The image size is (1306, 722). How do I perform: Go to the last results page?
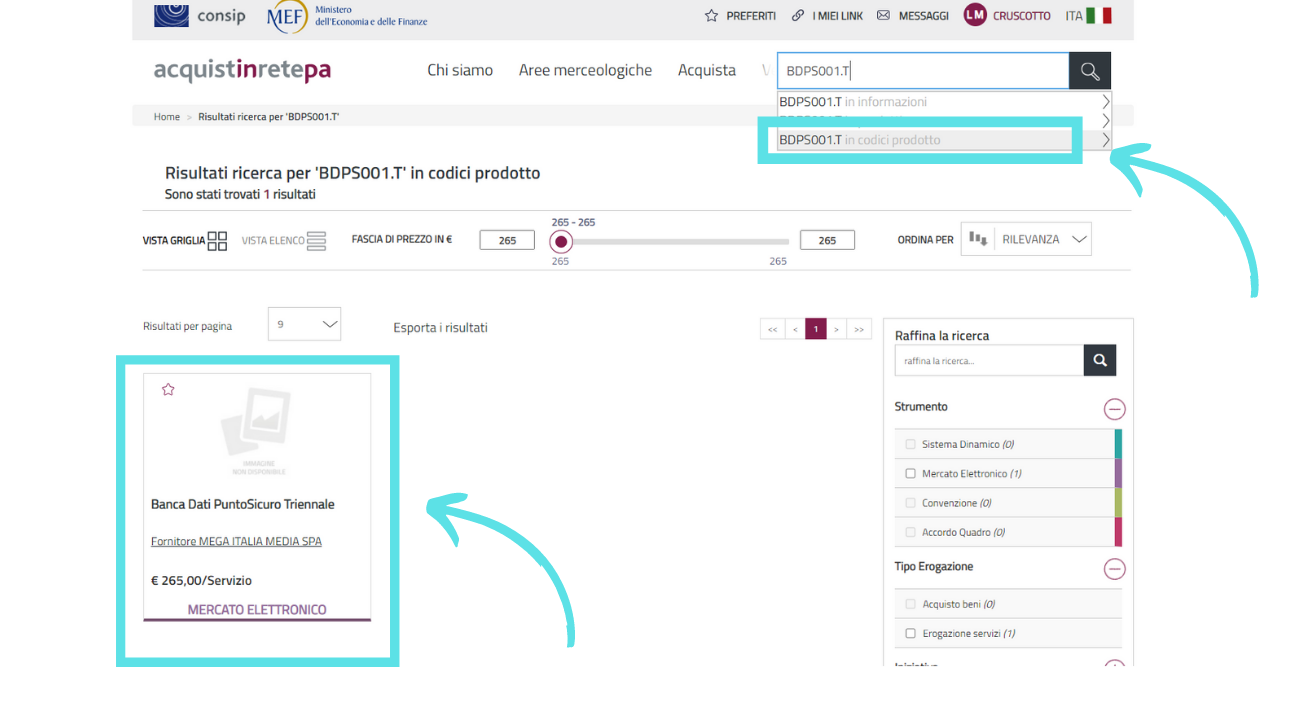coord(859,329)
